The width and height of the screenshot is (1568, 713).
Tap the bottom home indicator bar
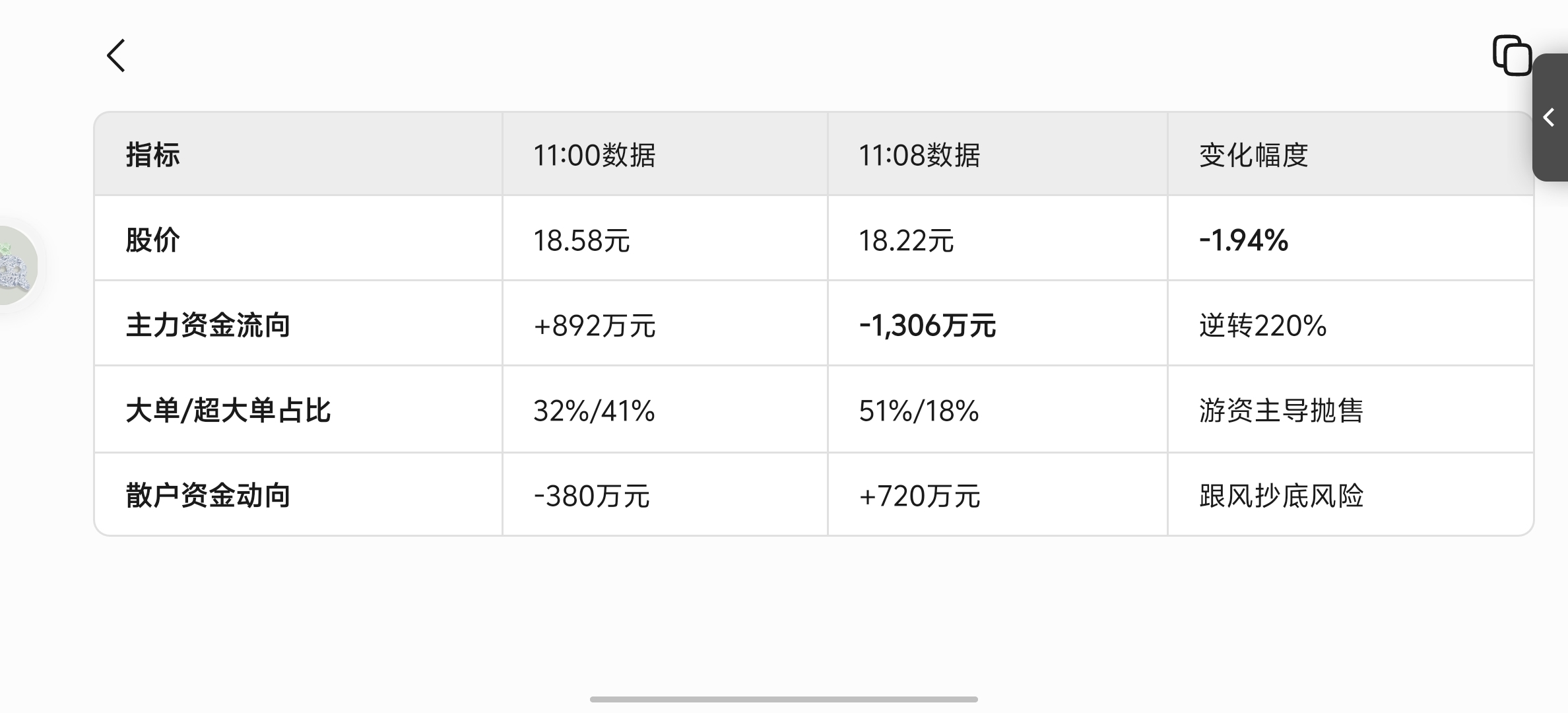784,699
